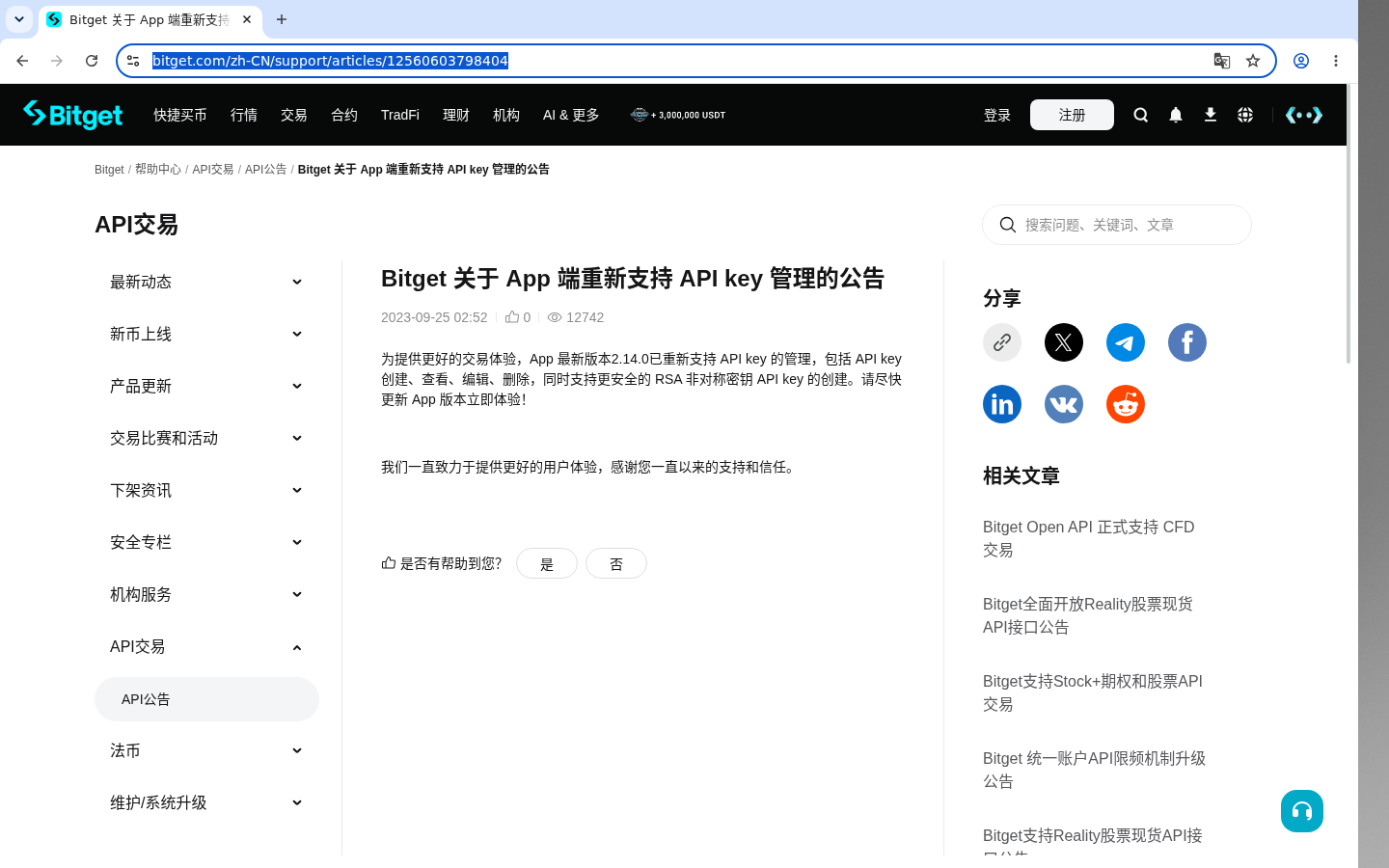Expand the 机构服务 sidebar section
The height and width of the screenshot is (868, 1389).
[x=206, y=594]
